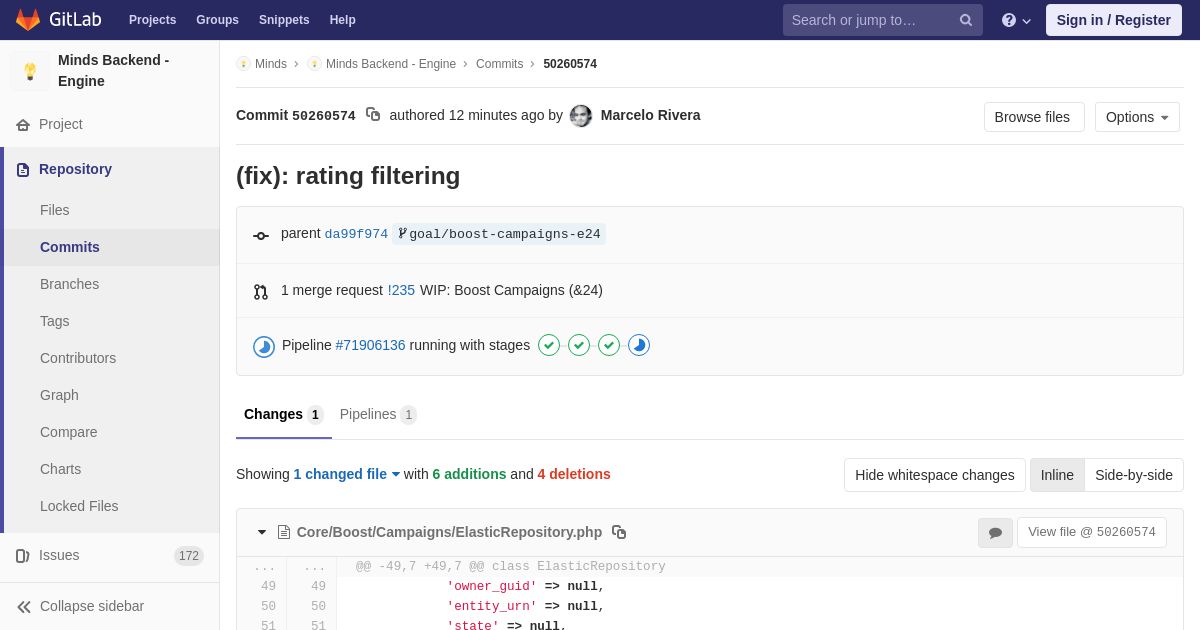Click the last running pipeline stage icon
1200x630 pixels.
(639, 345)
